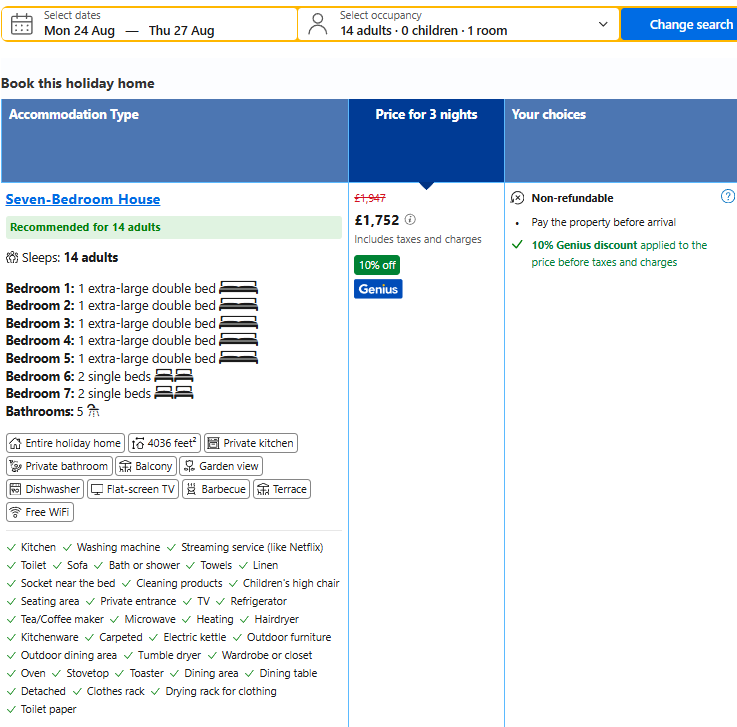The image size is (737, 727).
Task: Open the check-out date Thu 27 Aug
Action: point(181,31)
